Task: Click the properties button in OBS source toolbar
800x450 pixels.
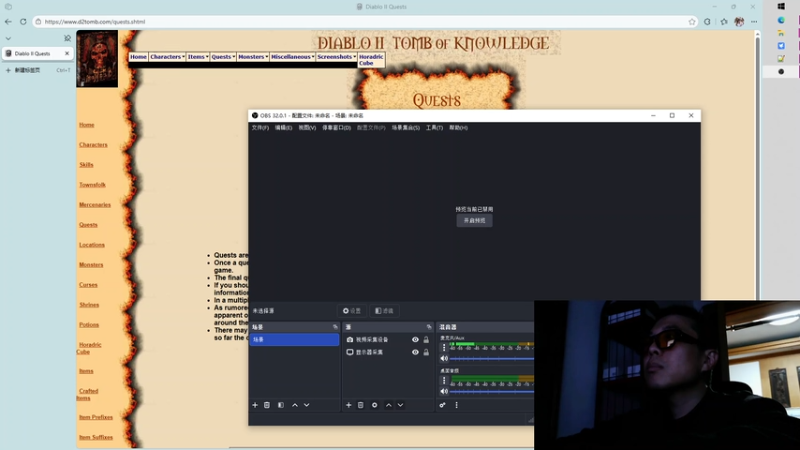Action: pos(352,311)
